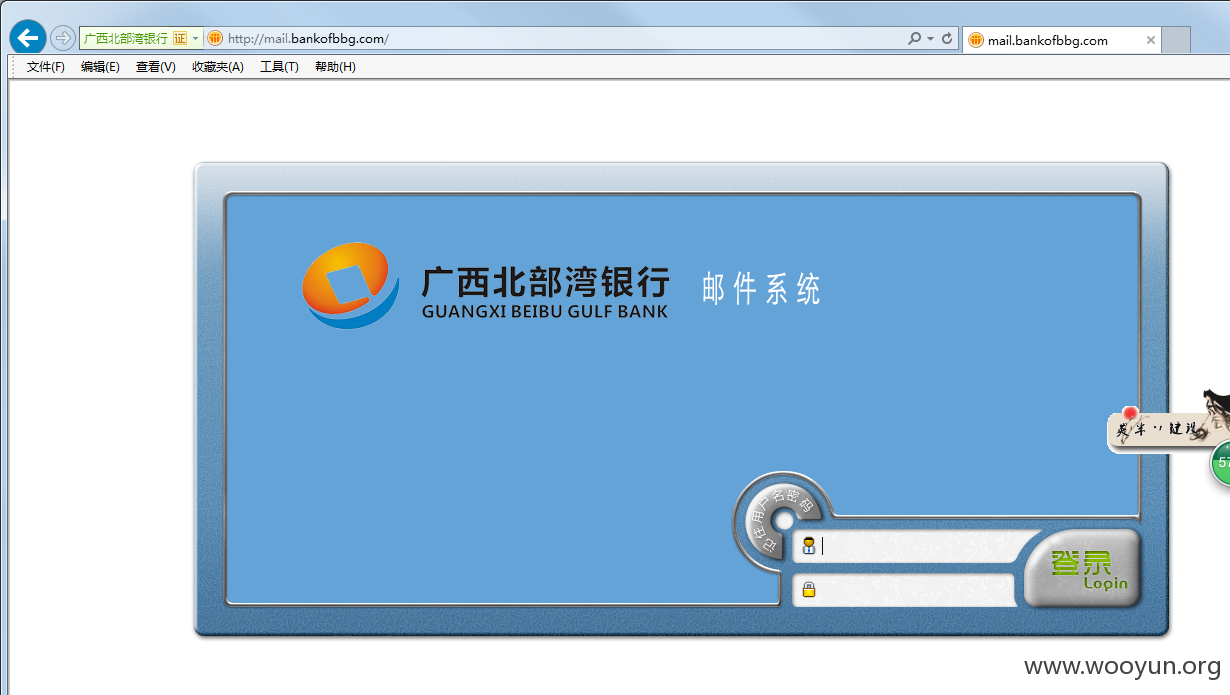
Task: Click the 登录 Login button
Action: pos(1082,568)
